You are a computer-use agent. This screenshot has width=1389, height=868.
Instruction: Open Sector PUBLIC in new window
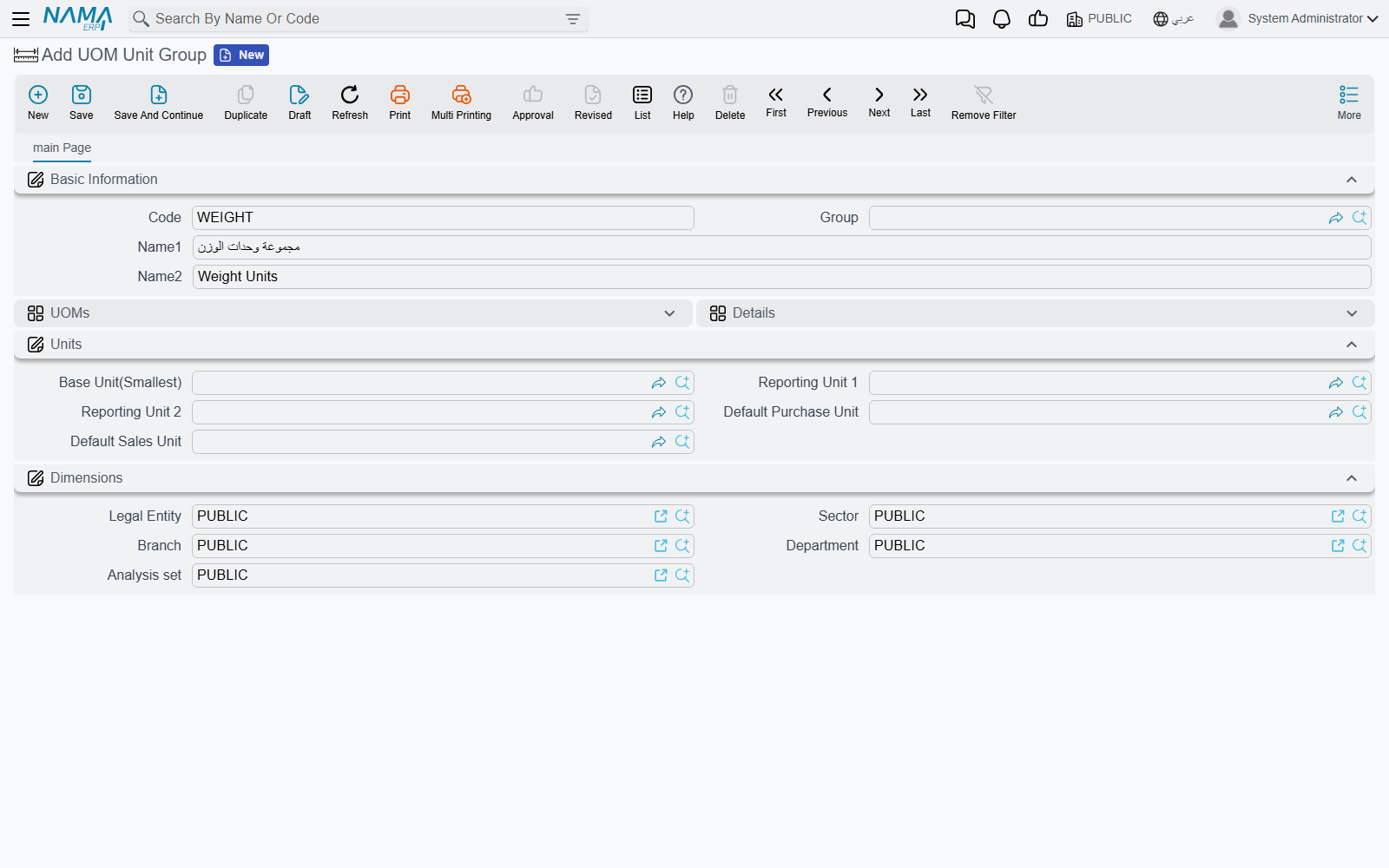click(x=1338, y=516)
